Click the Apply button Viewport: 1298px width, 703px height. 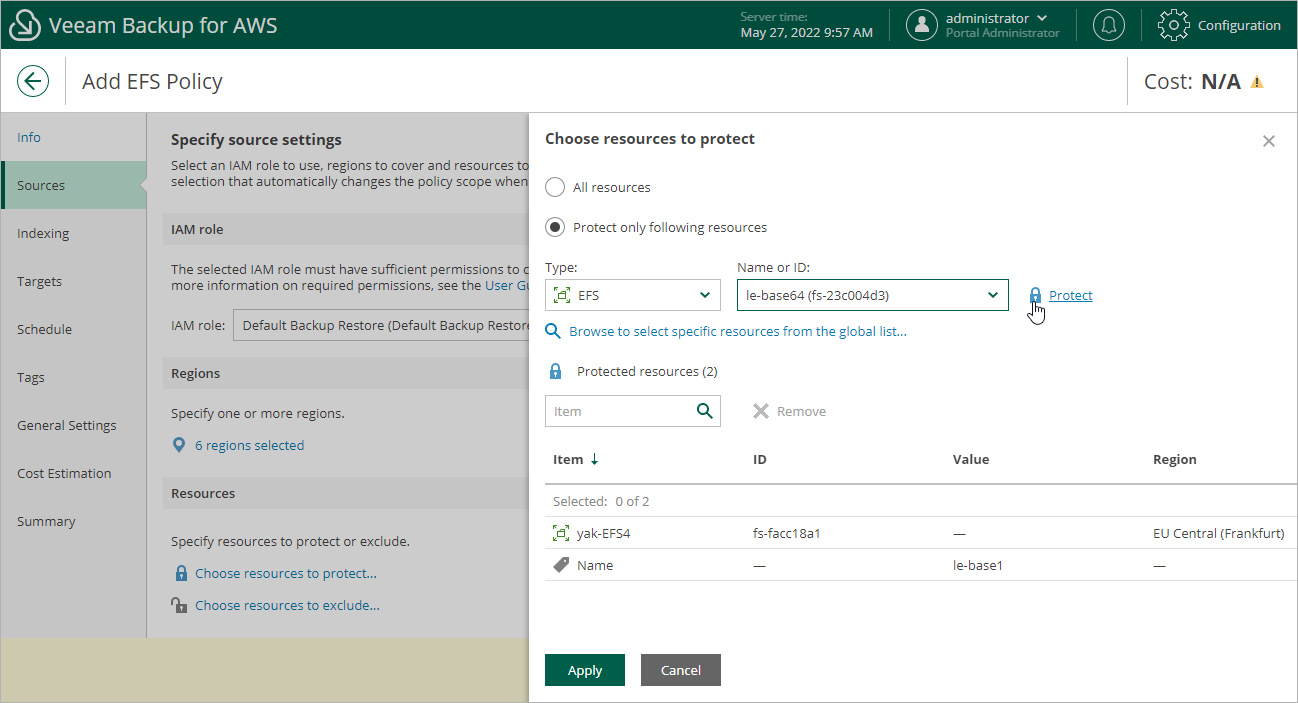pos(584,670)
